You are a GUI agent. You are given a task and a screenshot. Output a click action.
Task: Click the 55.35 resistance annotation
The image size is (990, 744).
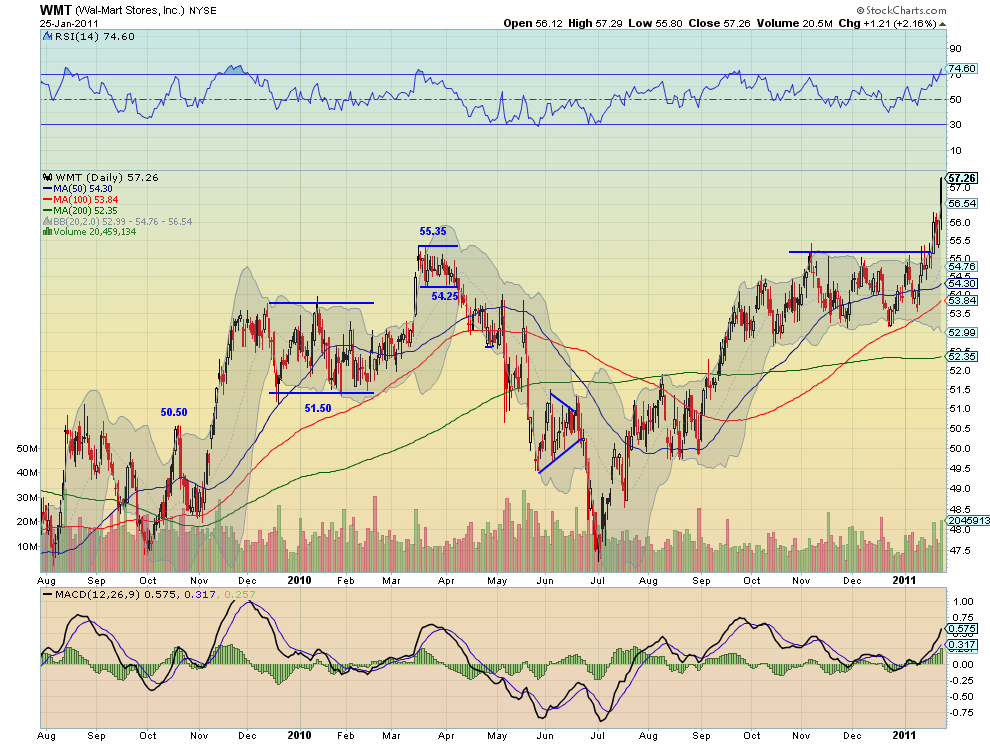(x=432, y=232)
